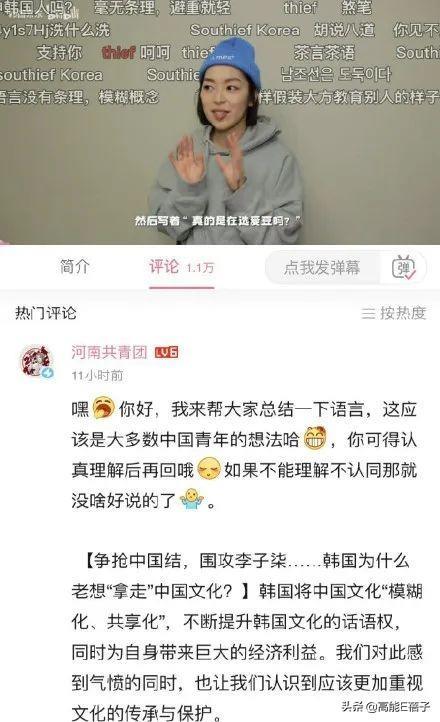Tap the LV6 level badge
440x722 pixels.
[166, 352]
